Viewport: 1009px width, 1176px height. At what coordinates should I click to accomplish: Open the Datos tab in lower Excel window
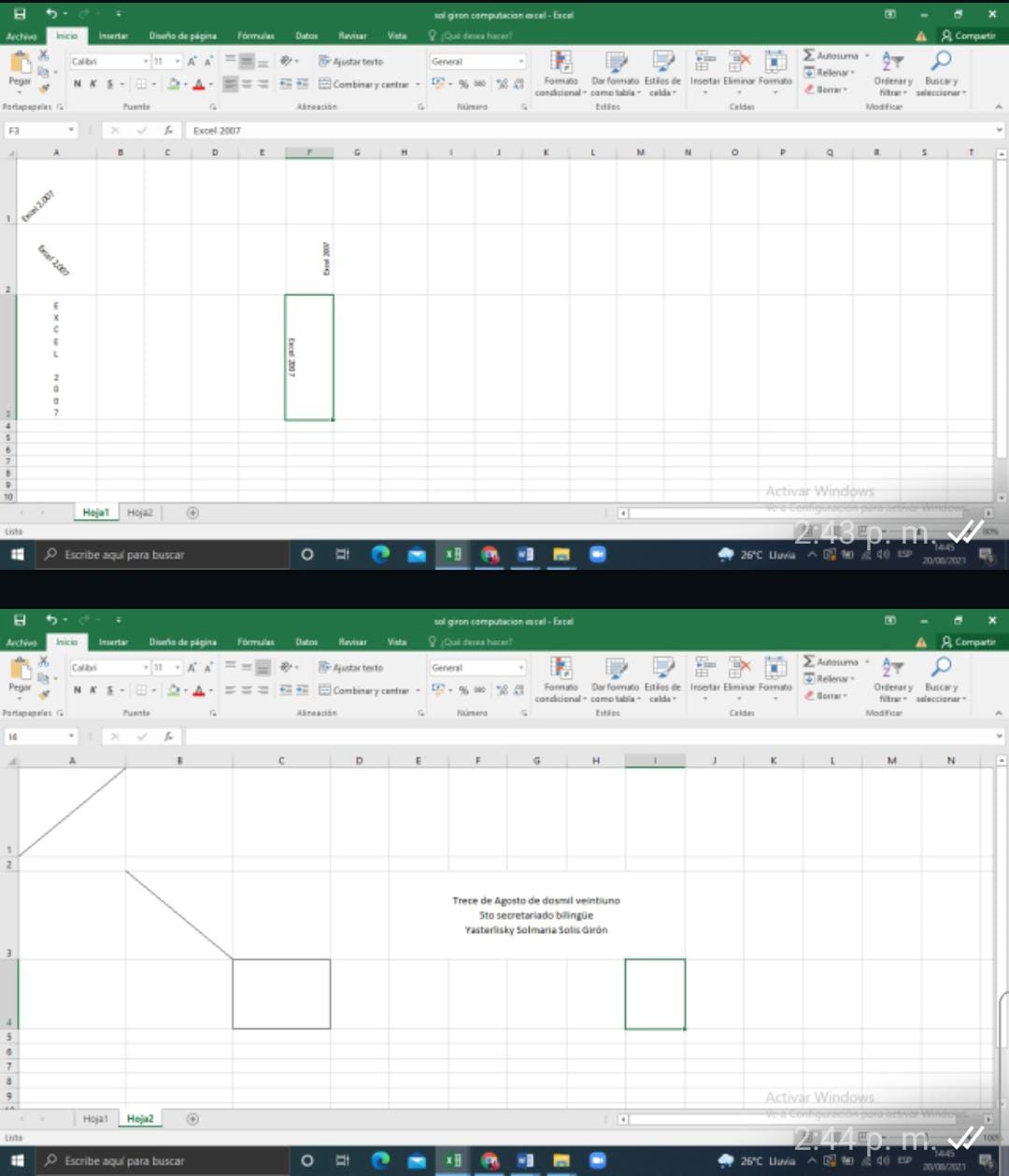(306, 642)
